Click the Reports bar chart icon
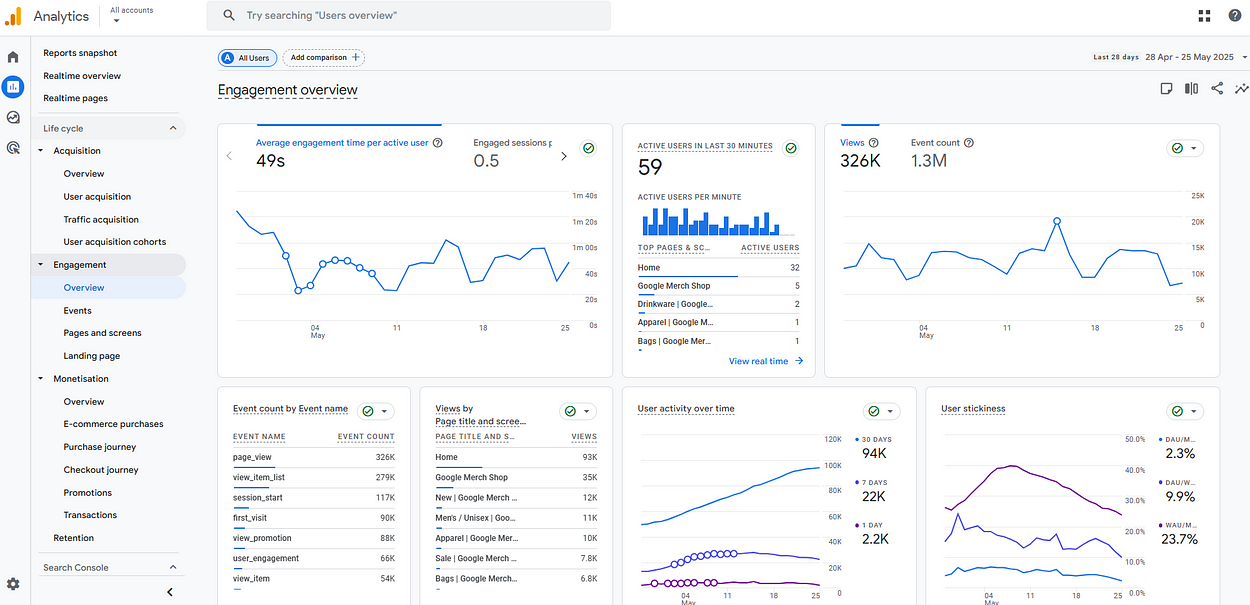This screenshot has width=1250, height=605. pyautogui.click(x=13, y=87)
